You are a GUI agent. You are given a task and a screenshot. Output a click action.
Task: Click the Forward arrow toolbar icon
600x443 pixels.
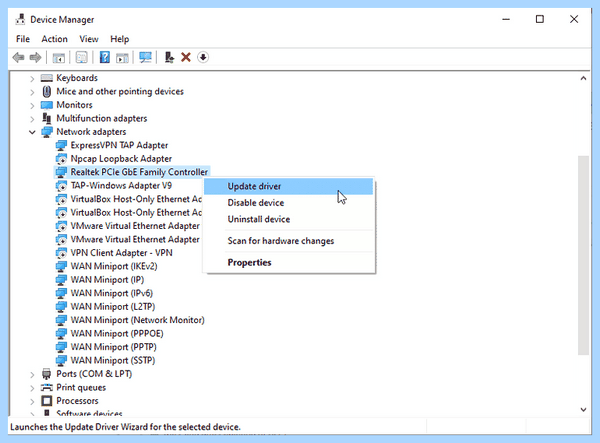pyautogui.click(x=35, y=57)
